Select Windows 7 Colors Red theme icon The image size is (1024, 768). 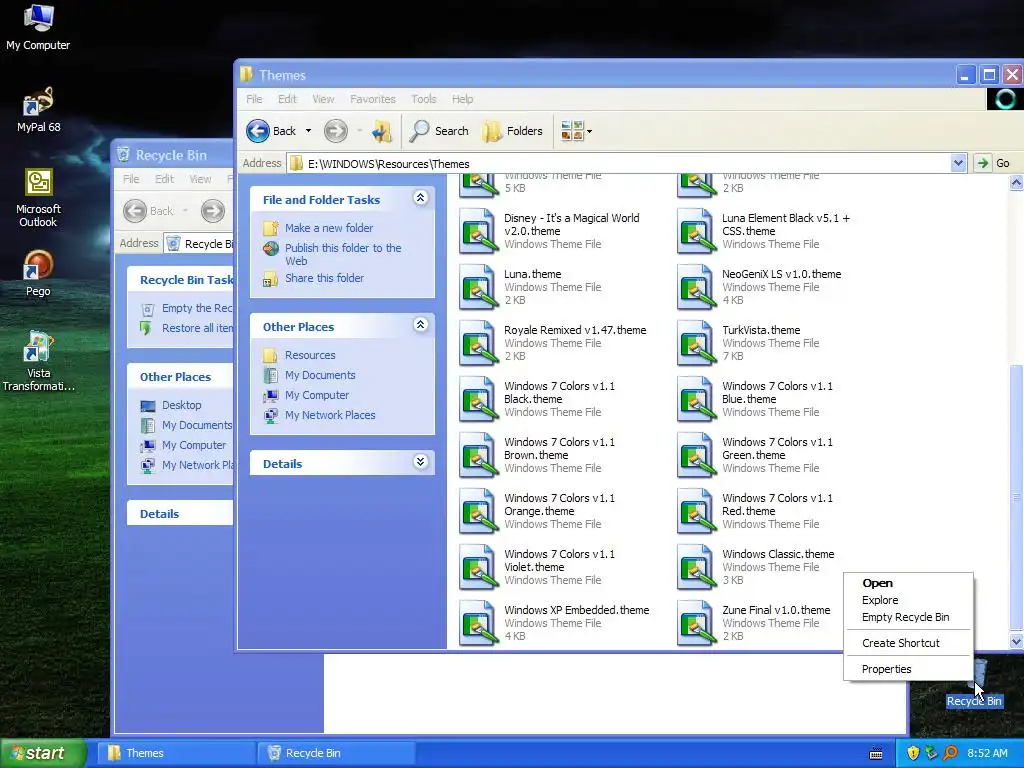point(696,511)
